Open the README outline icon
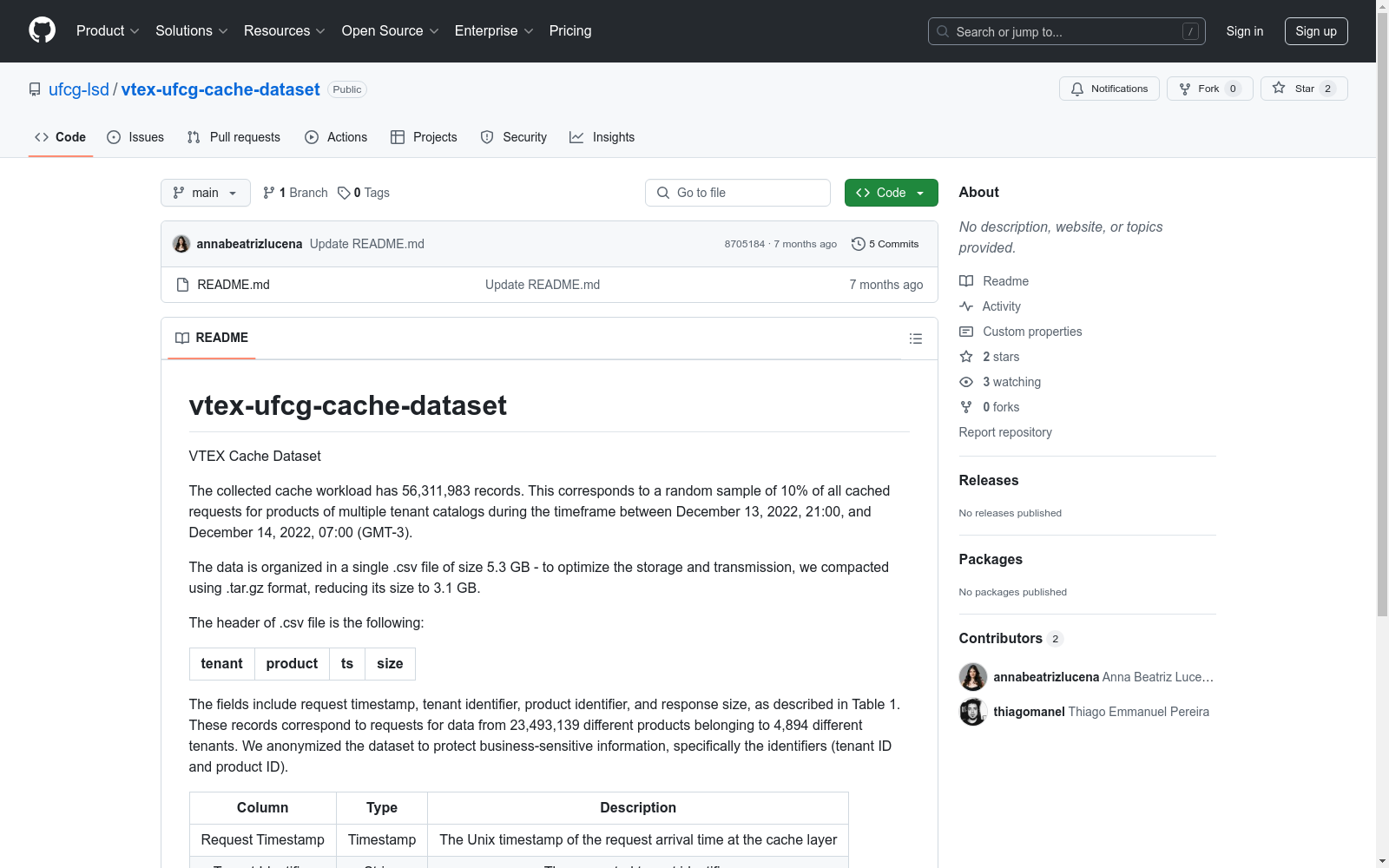Viewport: 1389px width, 868px height. tap(916, 339)
